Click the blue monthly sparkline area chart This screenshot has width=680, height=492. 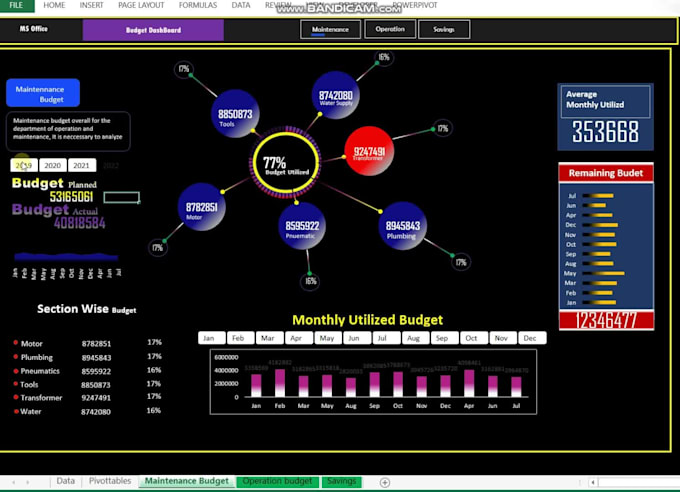point(66,256)
